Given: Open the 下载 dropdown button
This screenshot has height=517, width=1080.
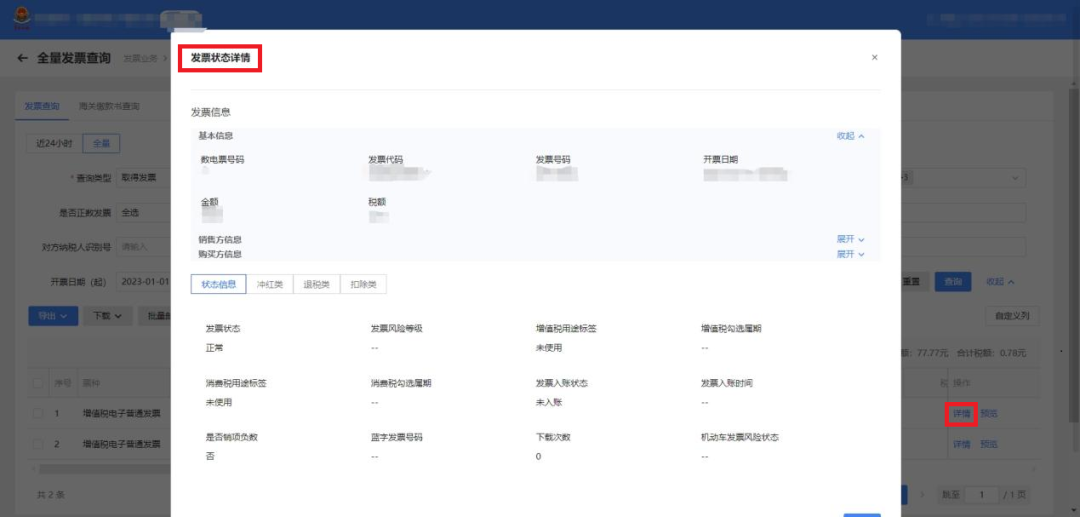Looking at the screenshot, I should tap(107, 316).
